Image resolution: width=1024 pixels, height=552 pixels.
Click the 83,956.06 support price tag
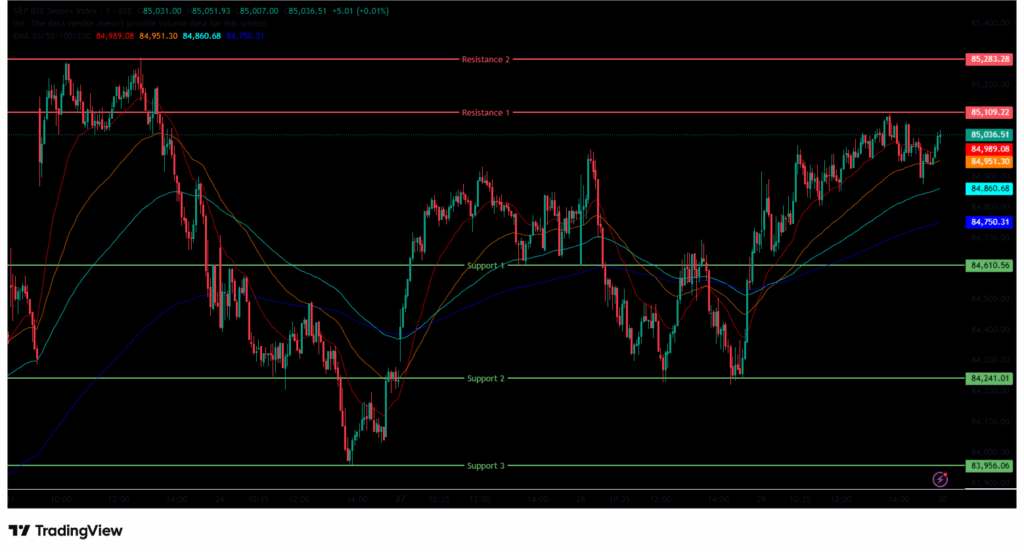click(990, 466)
